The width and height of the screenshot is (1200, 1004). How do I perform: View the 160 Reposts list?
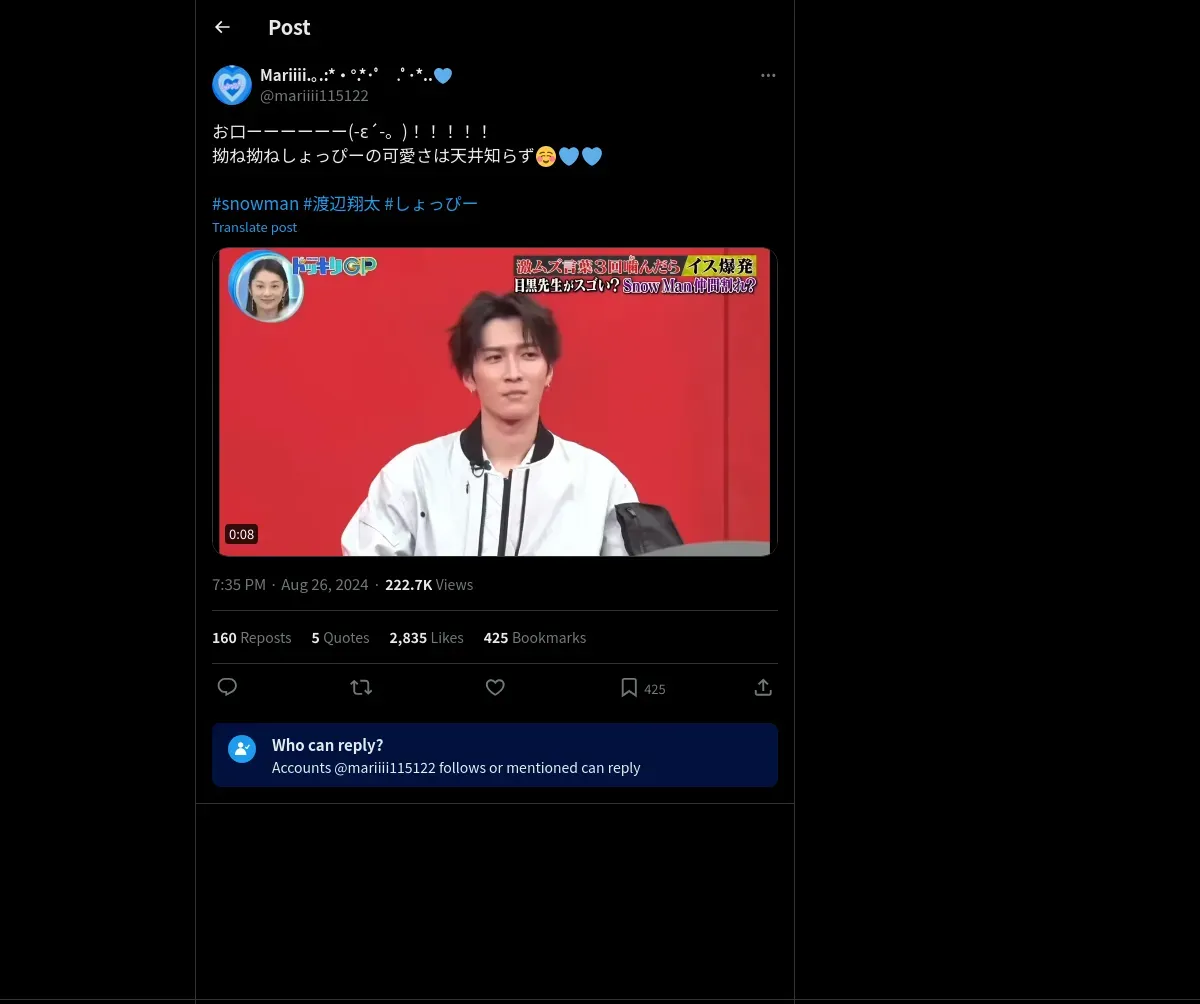click(251, 637)
